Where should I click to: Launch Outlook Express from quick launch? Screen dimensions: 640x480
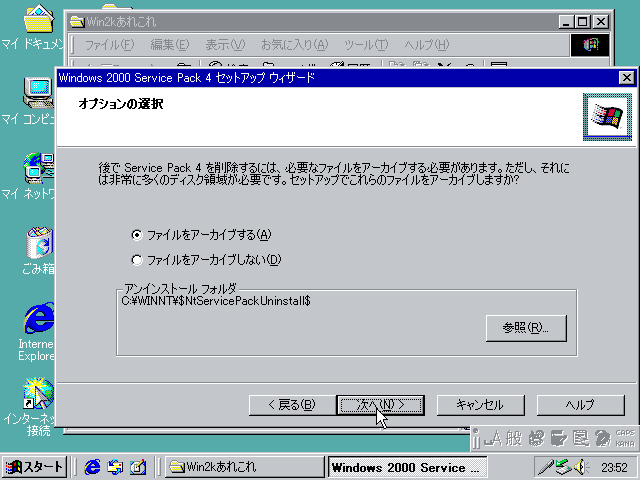(115, 467)
